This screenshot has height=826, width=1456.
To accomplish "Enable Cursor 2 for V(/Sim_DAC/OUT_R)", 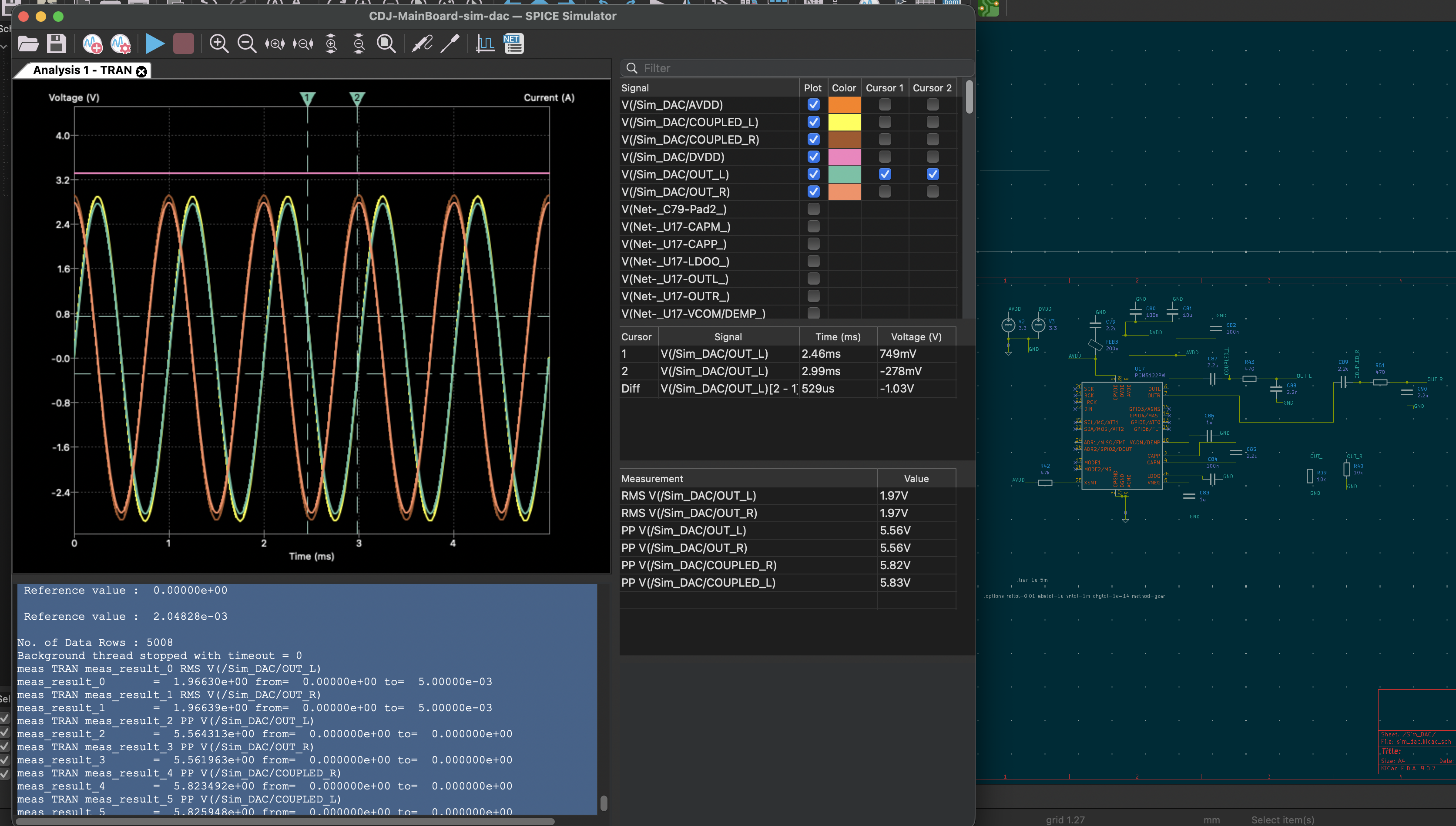I will click(933, 192).
